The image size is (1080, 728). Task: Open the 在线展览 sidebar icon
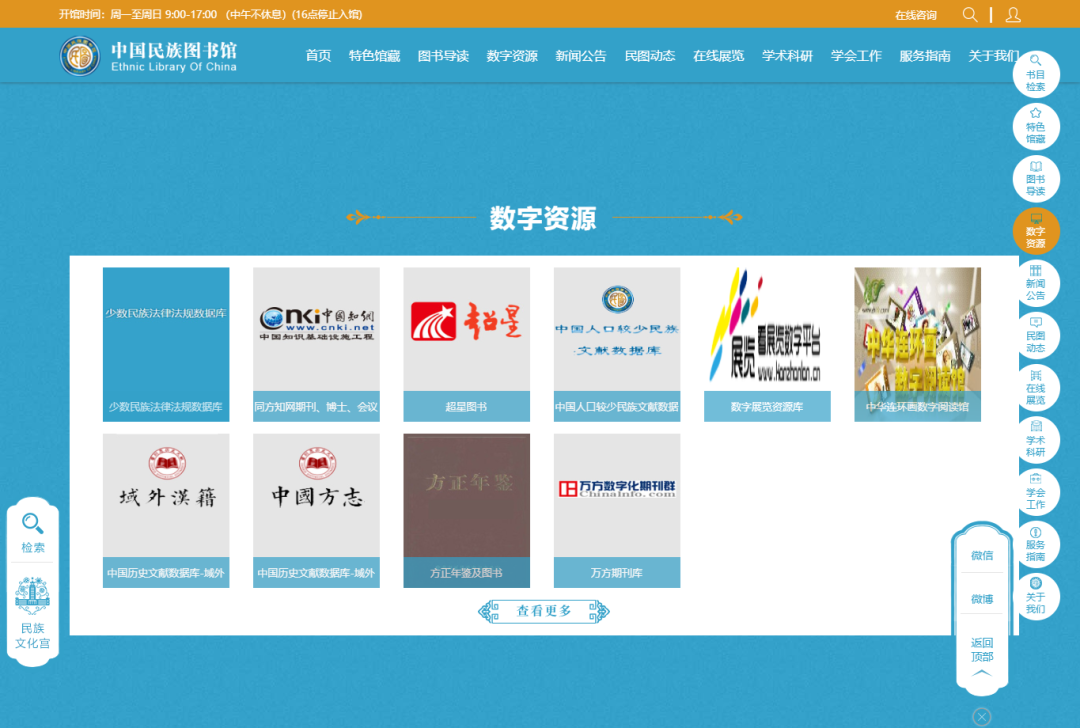(x=1035, y=387)
